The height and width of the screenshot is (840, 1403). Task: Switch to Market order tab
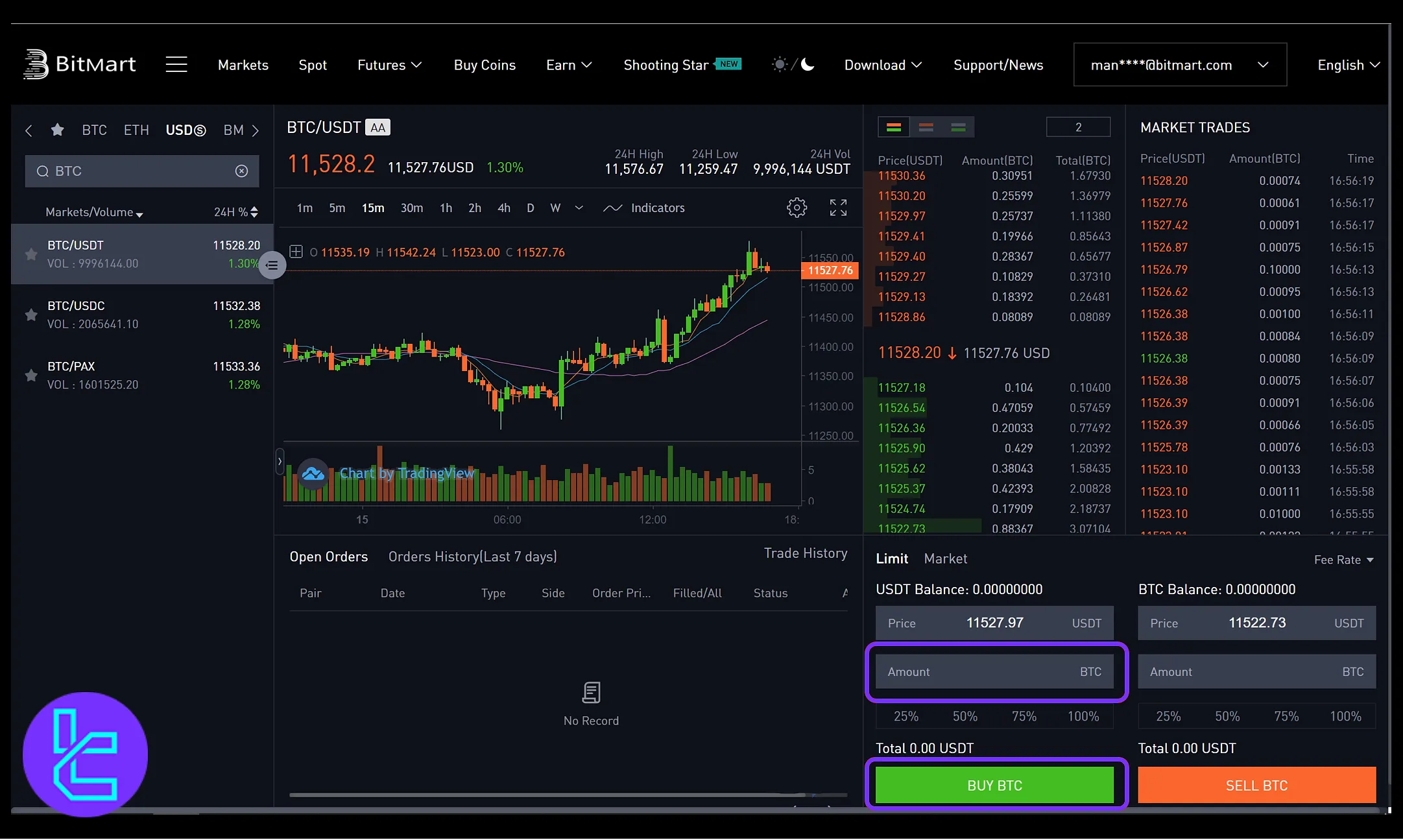pos(945,558)
